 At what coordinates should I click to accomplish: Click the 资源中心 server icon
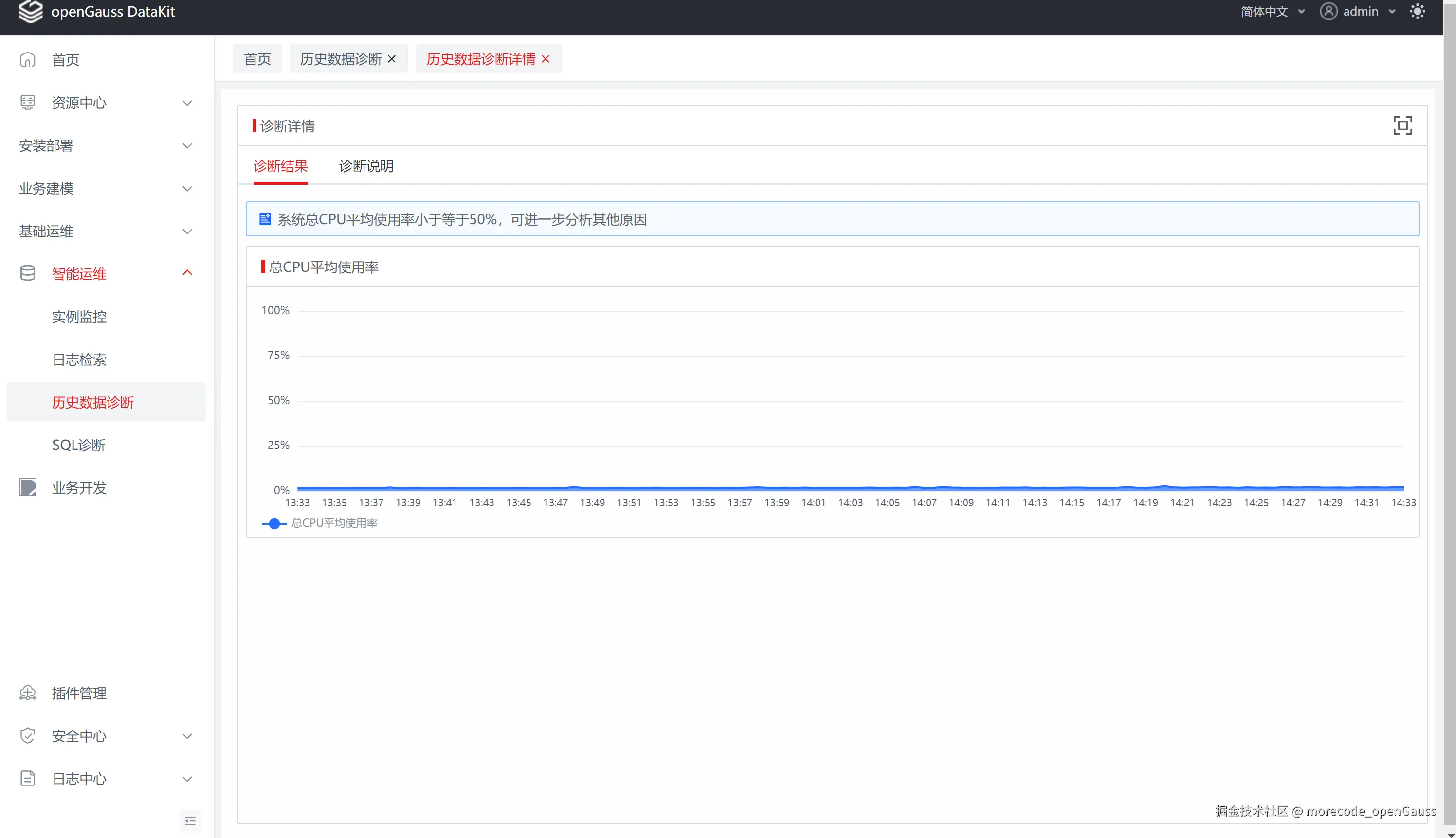tap(27, 103)
